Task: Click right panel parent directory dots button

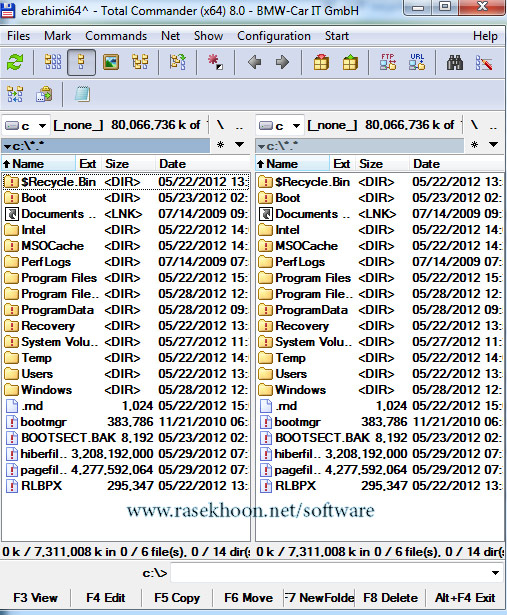Action: [x=493, y=125]
